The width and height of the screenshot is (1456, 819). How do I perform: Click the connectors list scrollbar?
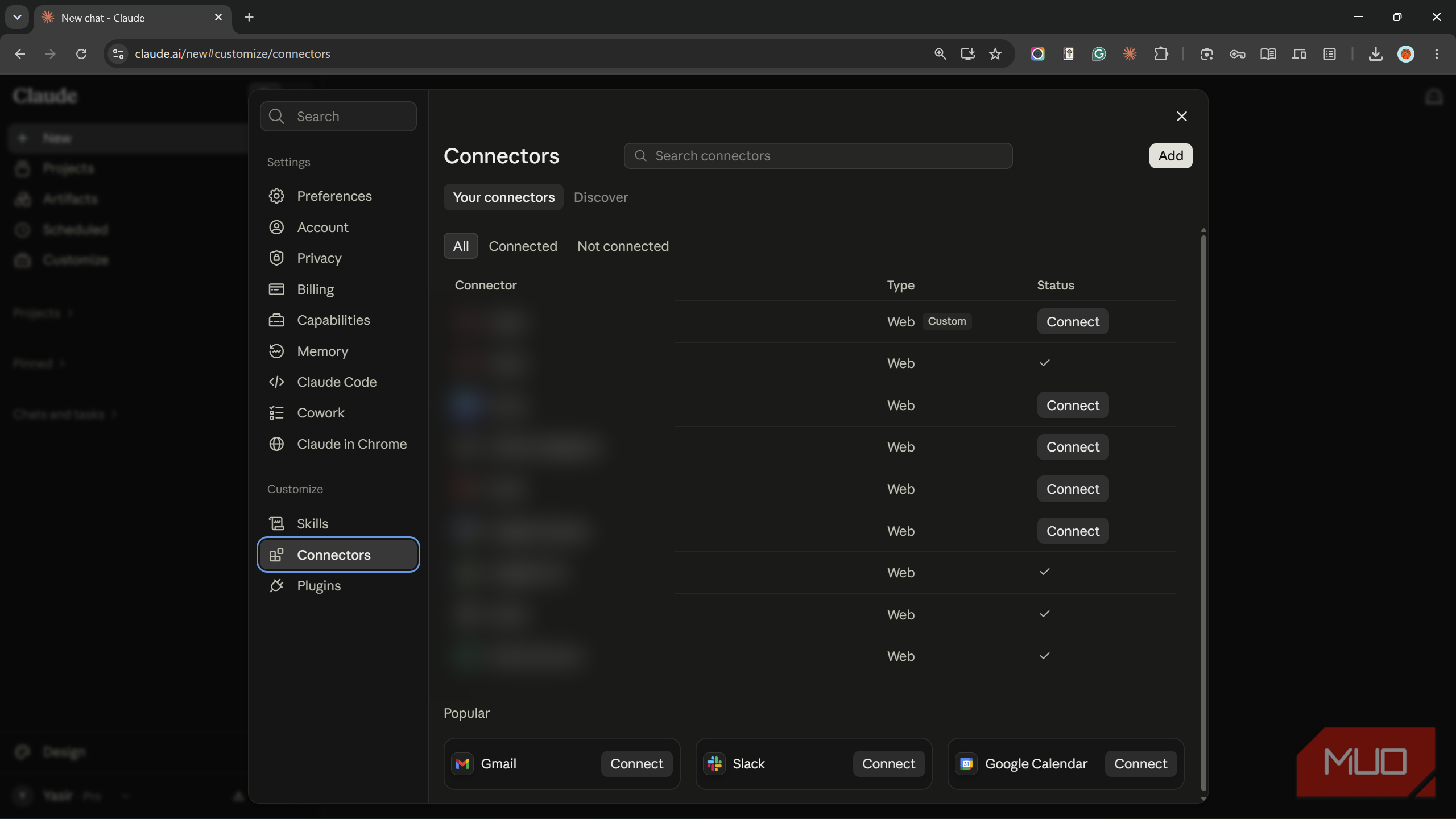[1203, 512]
